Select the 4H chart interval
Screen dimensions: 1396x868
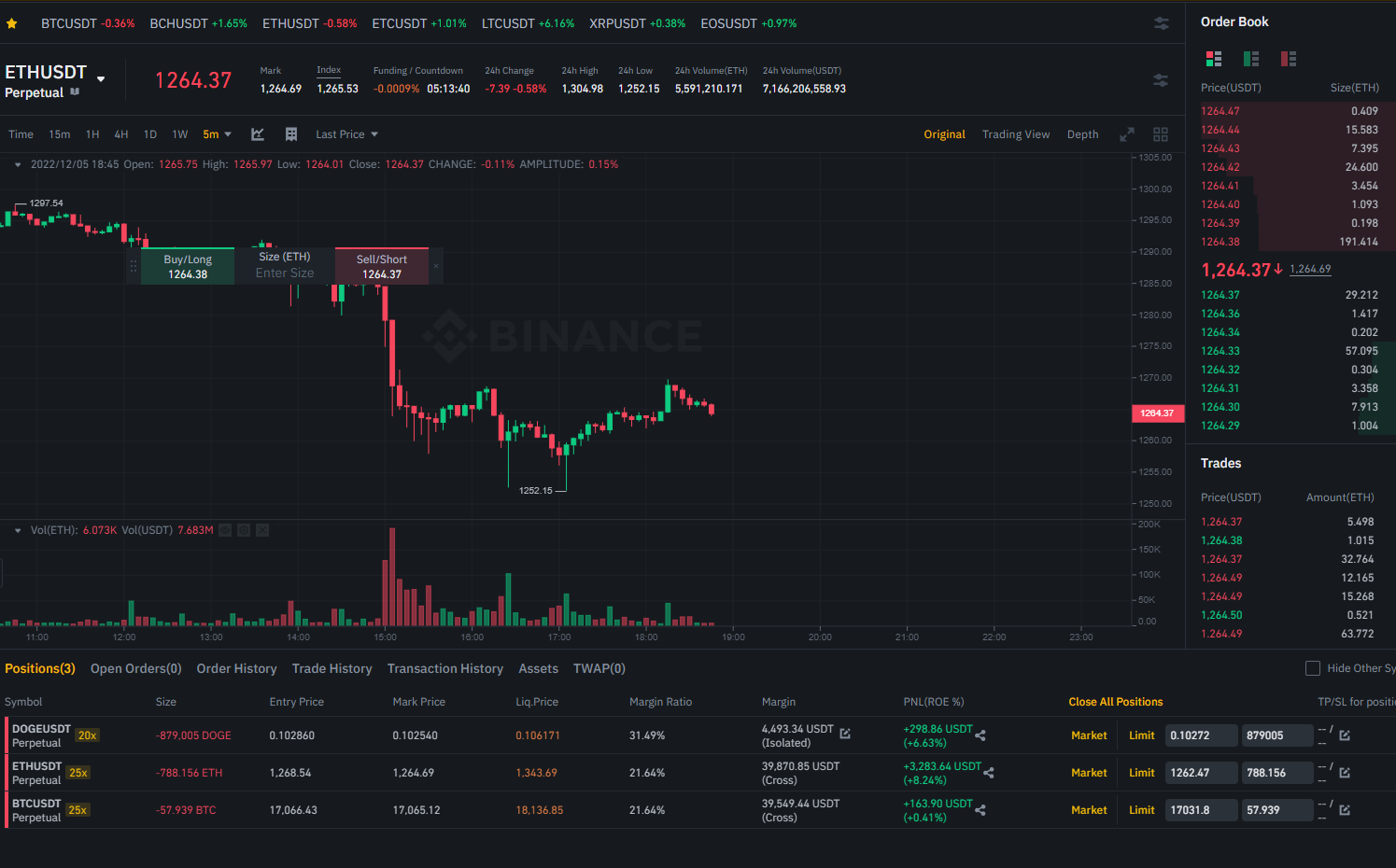[x=121, y=134]
